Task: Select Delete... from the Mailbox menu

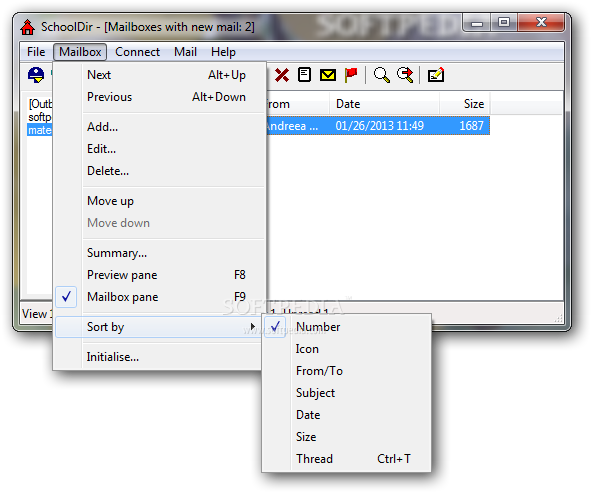Action: click(x=160, y=171)
